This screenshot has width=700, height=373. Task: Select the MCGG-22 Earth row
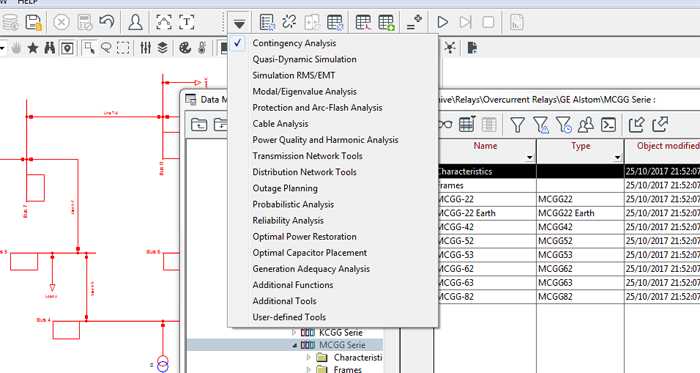click(x=567, y=213)
